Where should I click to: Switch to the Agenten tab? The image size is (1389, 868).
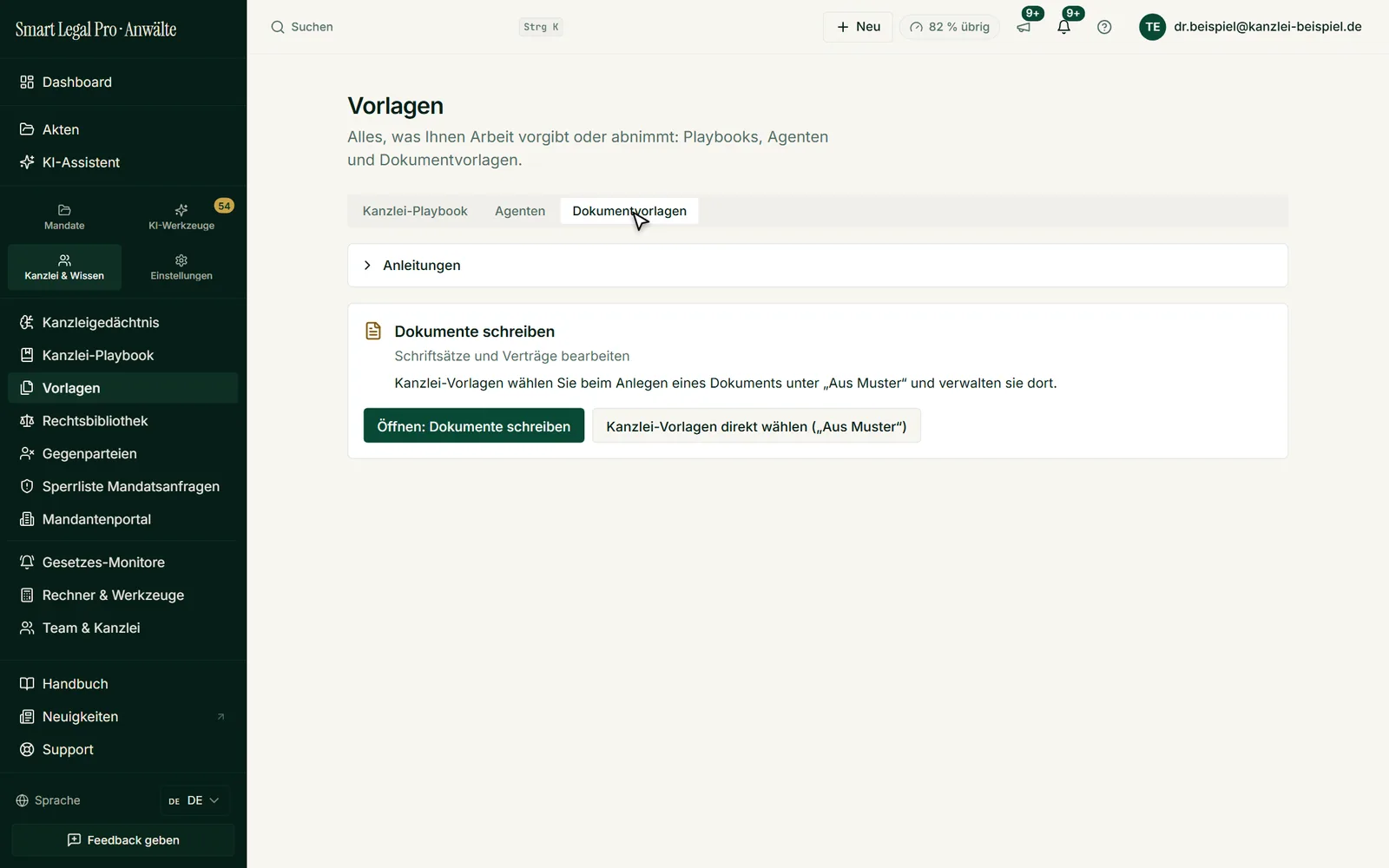pos(520,211)
